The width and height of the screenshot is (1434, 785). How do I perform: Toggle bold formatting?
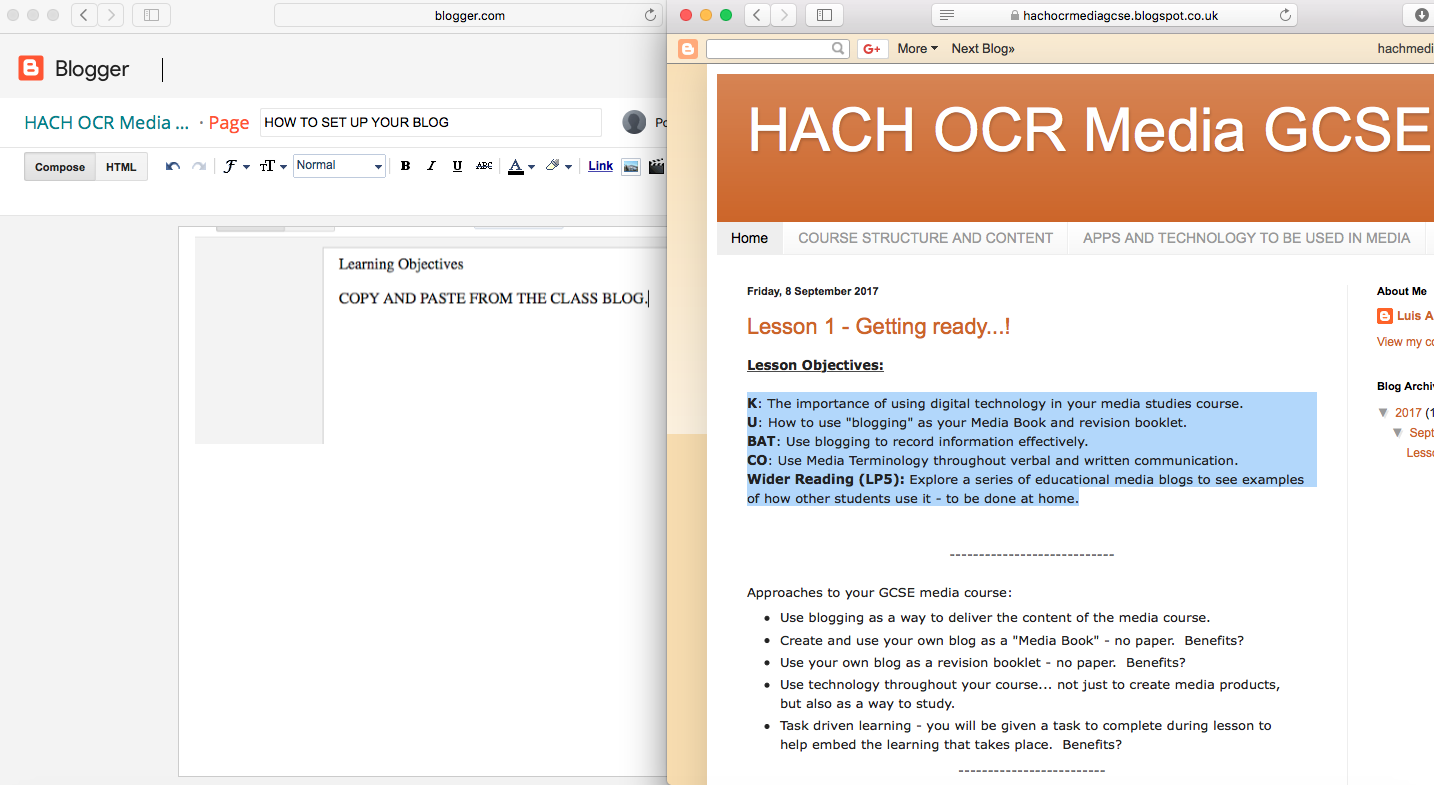coord(405,166)
